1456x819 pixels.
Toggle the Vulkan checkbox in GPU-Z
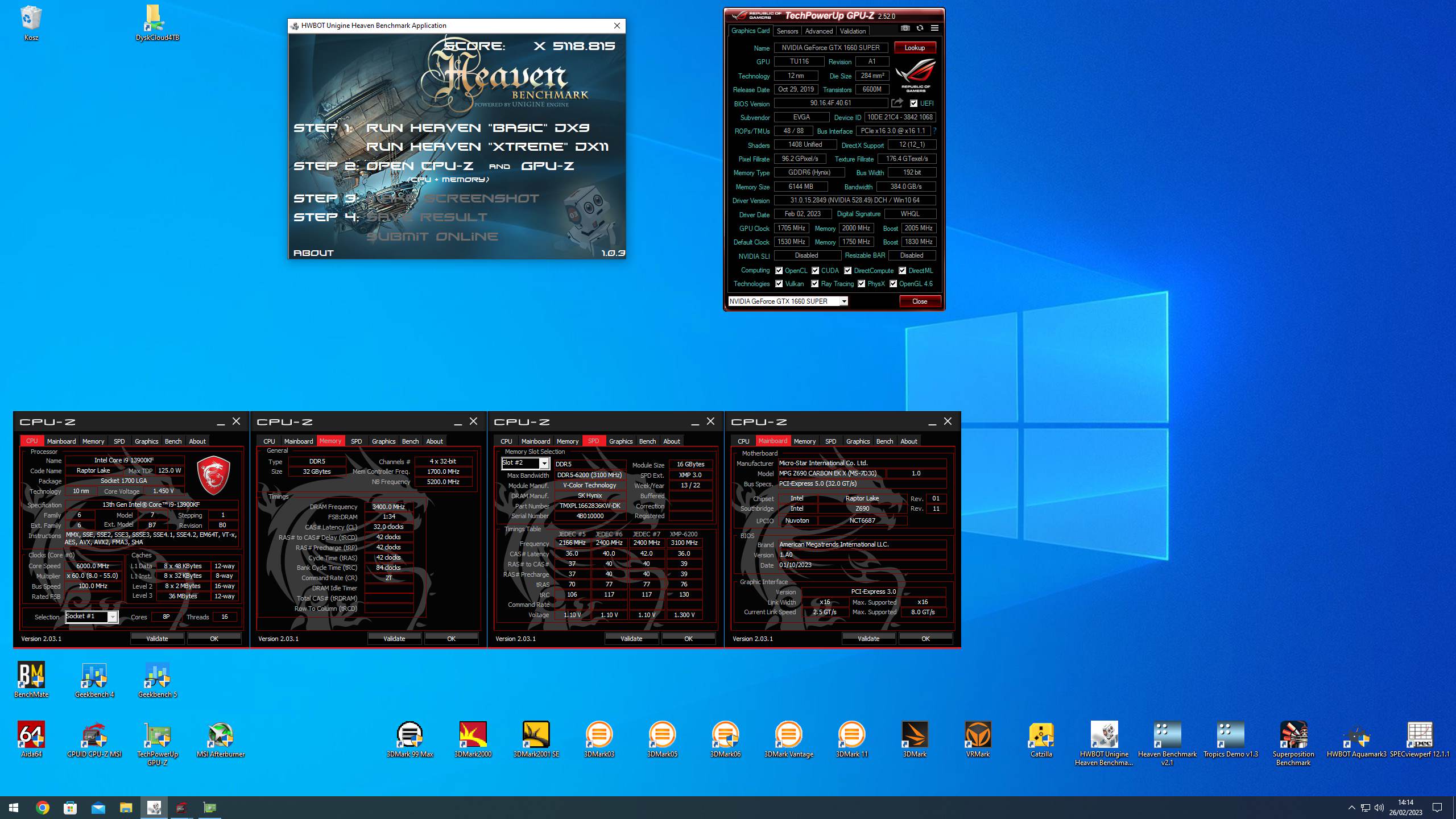[779, 284]
